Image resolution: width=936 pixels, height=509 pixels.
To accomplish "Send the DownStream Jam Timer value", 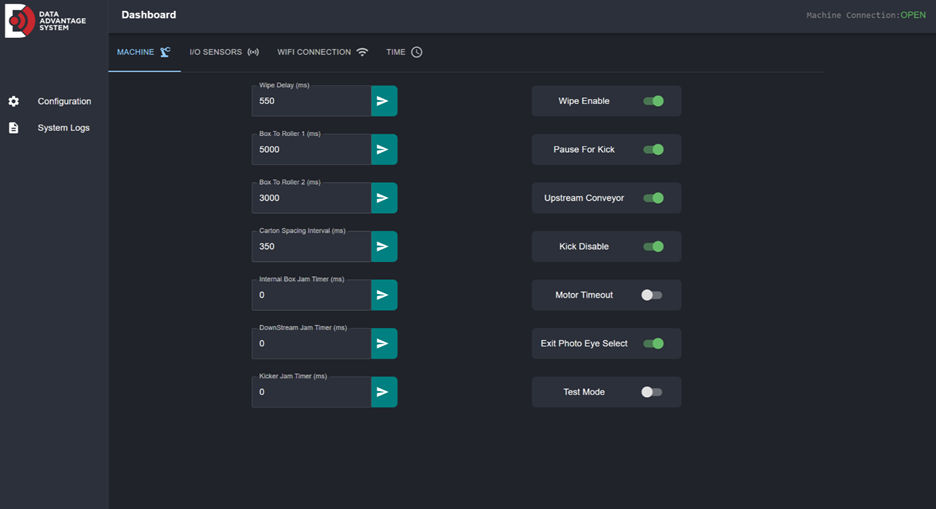I will pyautogui.click(x=384, y=343).
